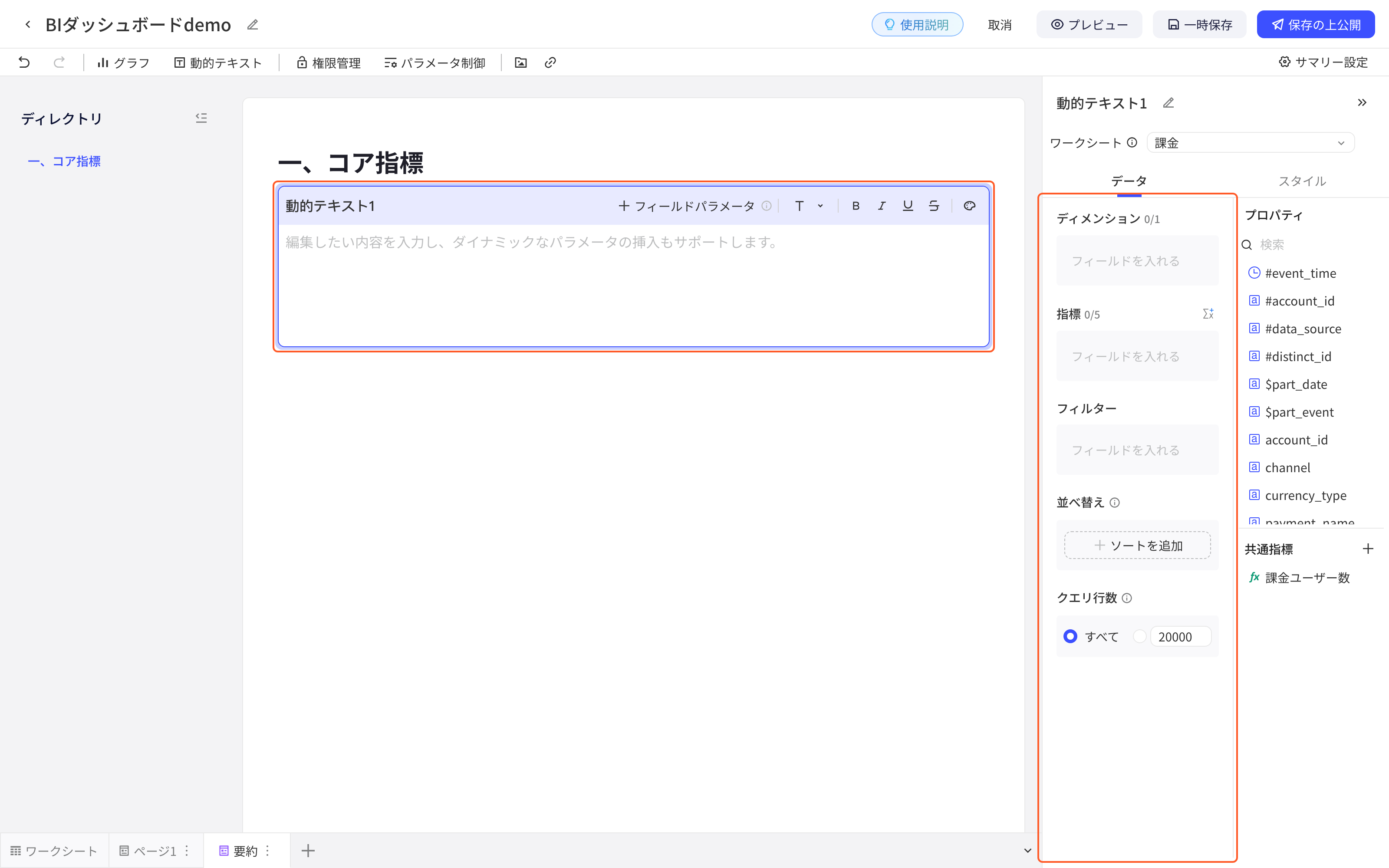Toggle underline formatting in text editor
Screen dimensions: 1389x868
(x=908, y=206)
